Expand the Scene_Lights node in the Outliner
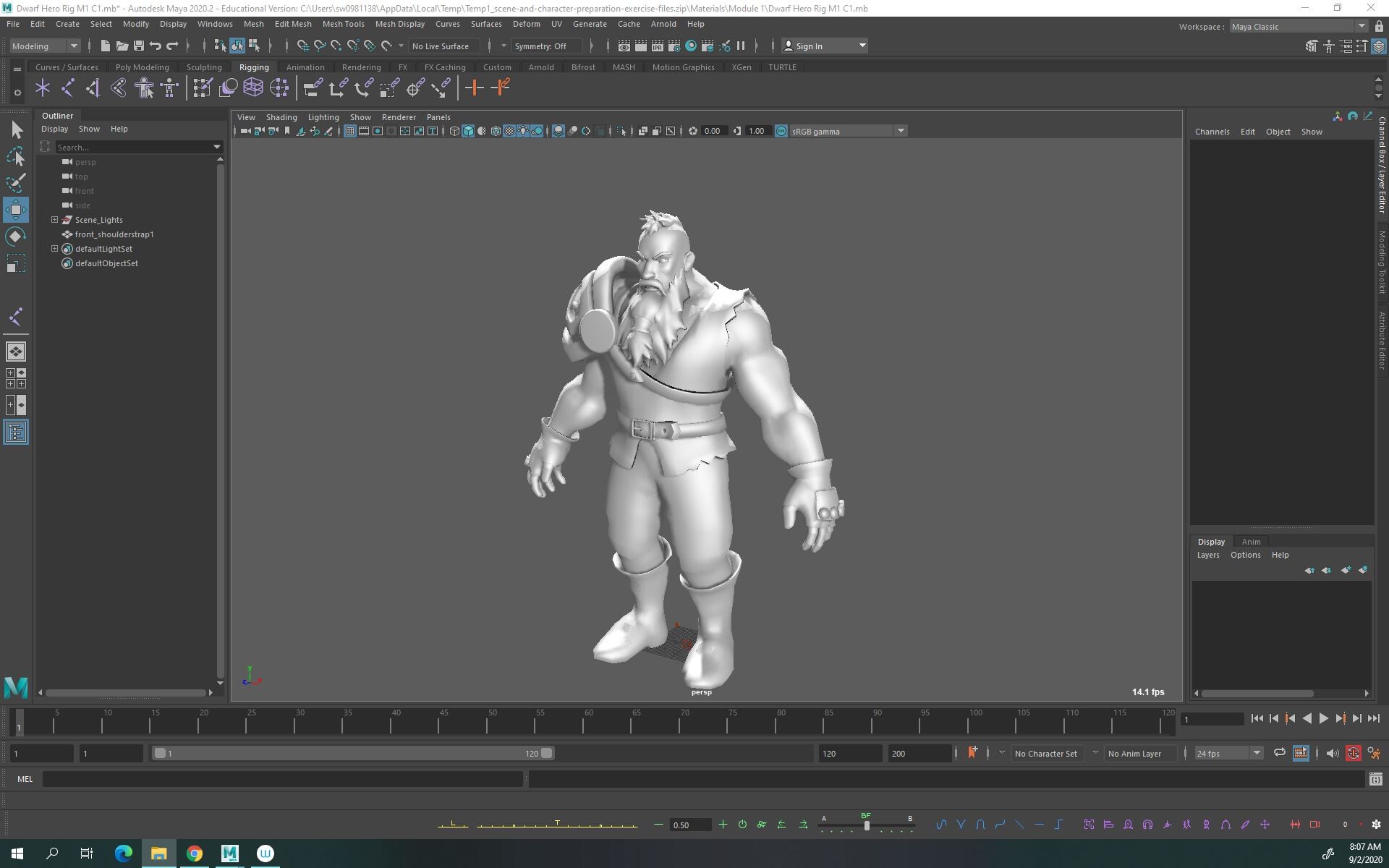1389x868 pixels. [54, 220]
